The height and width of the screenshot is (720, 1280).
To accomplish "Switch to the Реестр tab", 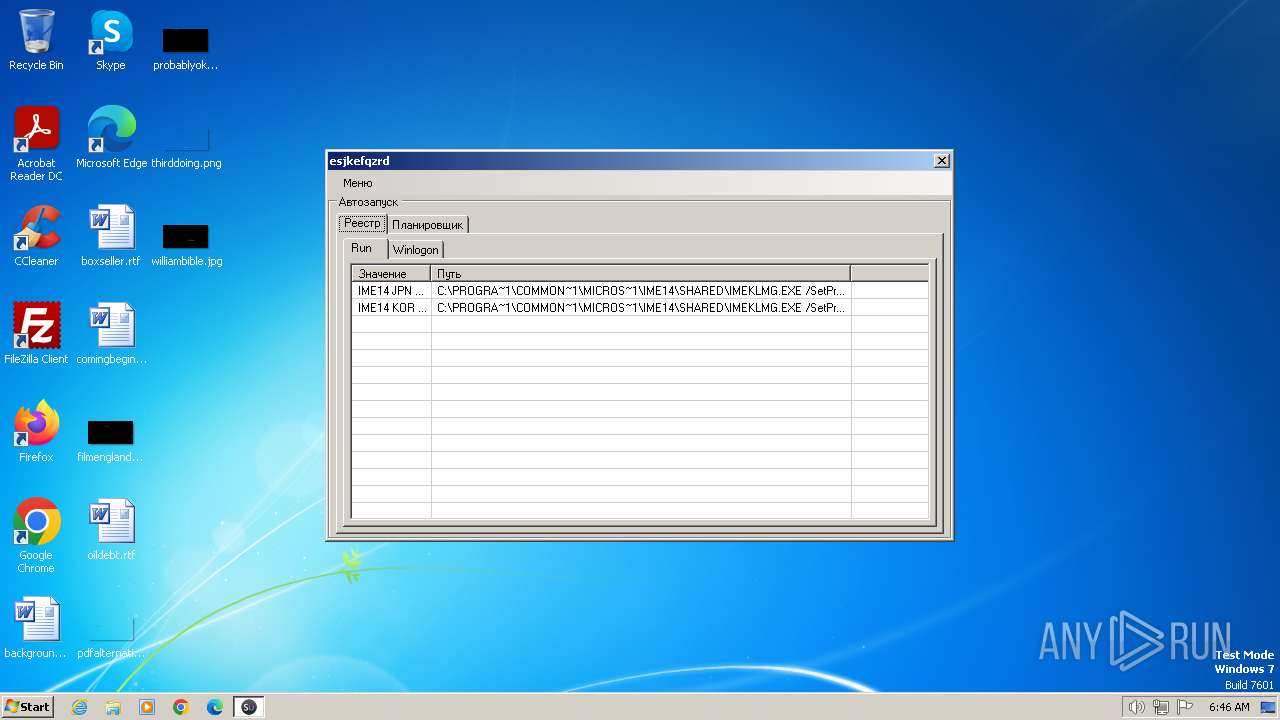I will (x=362, y=223).
